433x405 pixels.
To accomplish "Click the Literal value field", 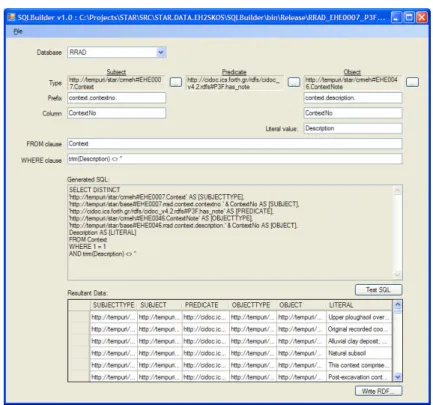I will pos(353,128).
